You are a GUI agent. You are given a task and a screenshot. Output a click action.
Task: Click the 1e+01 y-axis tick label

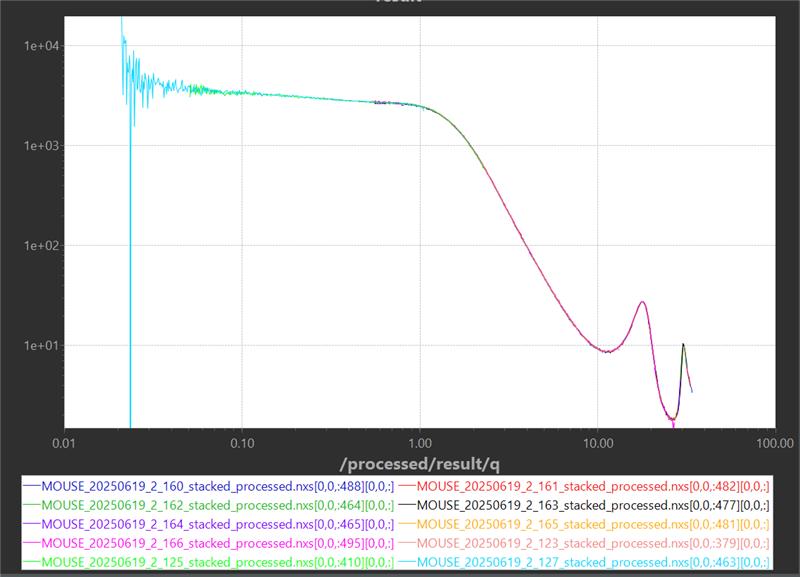(x=44, y=346)
